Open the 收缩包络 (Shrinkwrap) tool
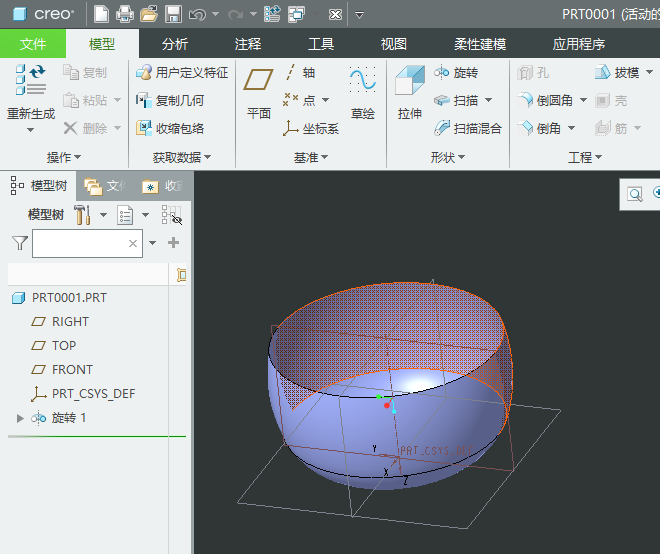Viewport: 660px width, 554px height. (x=170, y=129)
